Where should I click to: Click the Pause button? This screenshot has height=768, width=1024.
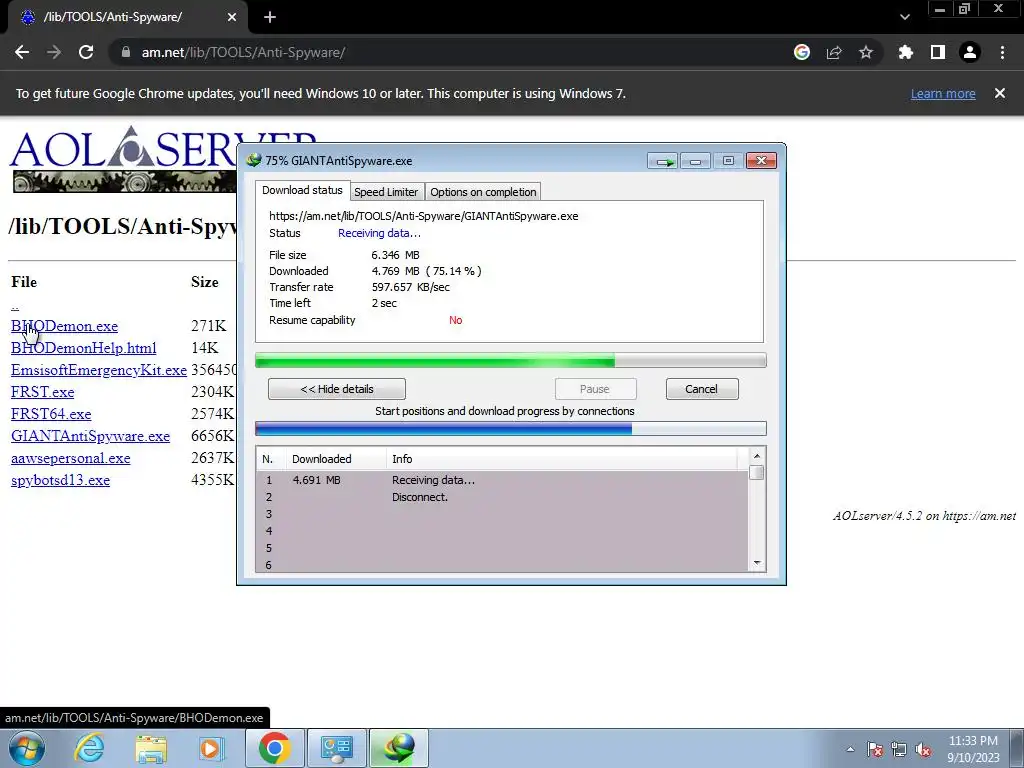point(595,389)
